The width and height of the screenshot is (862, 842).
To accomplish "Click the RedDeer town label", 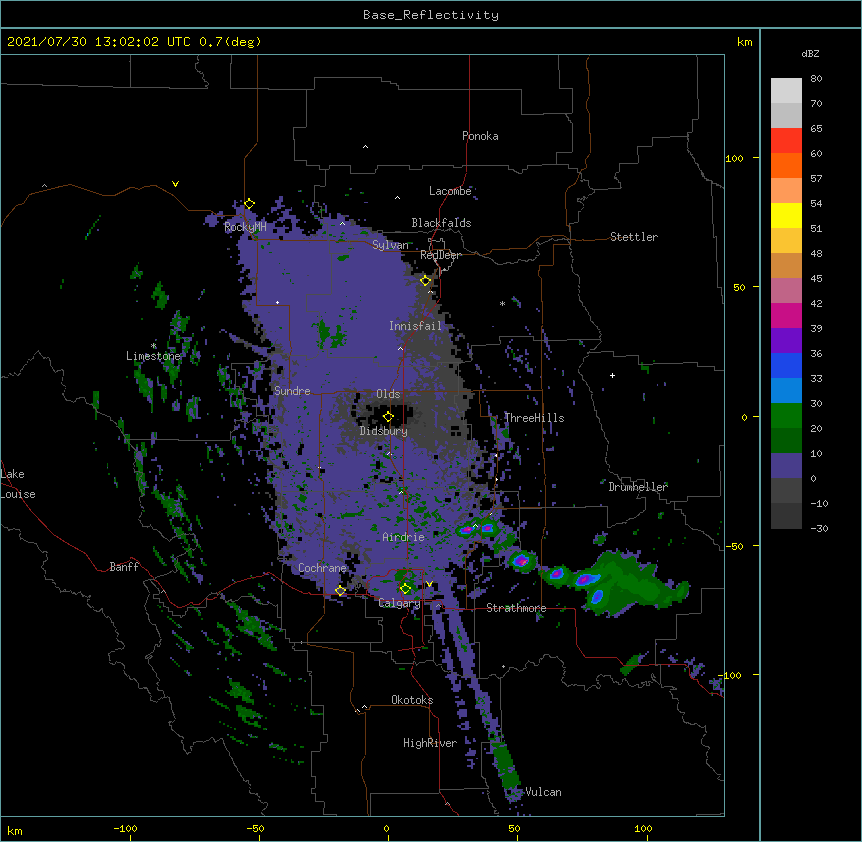I will [x=440, y=255].
